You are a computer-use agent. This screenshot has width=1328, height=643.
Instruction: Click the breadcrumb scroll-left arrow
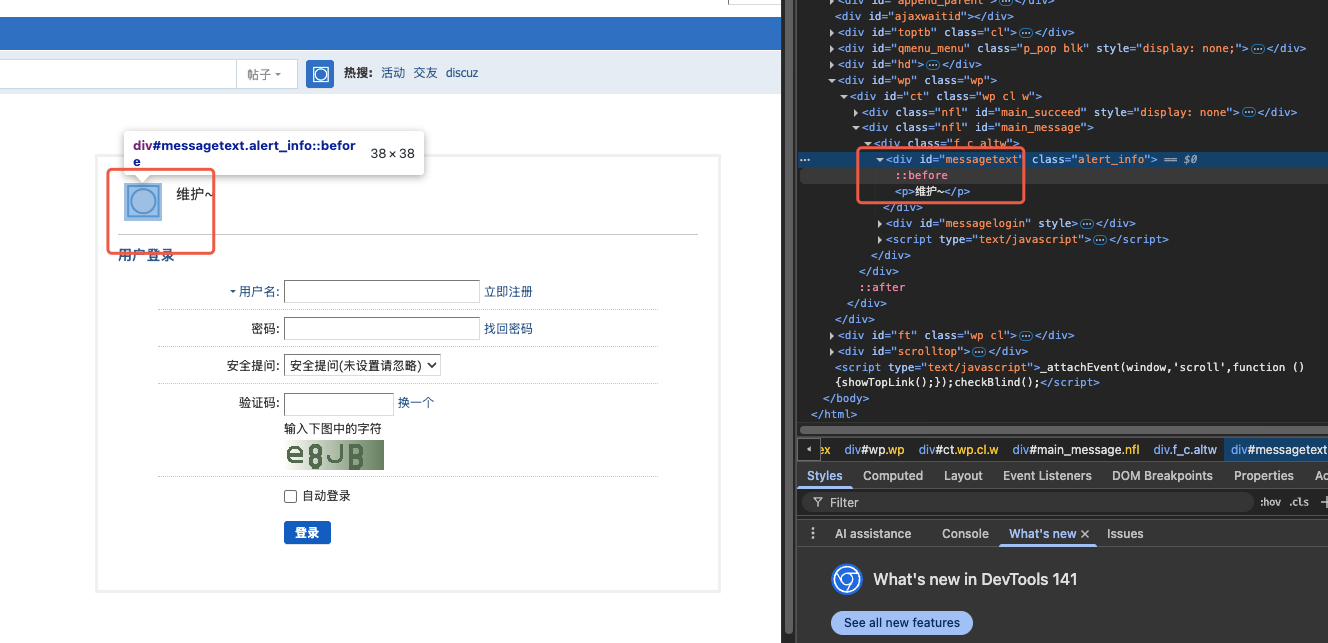coord(807,450)
